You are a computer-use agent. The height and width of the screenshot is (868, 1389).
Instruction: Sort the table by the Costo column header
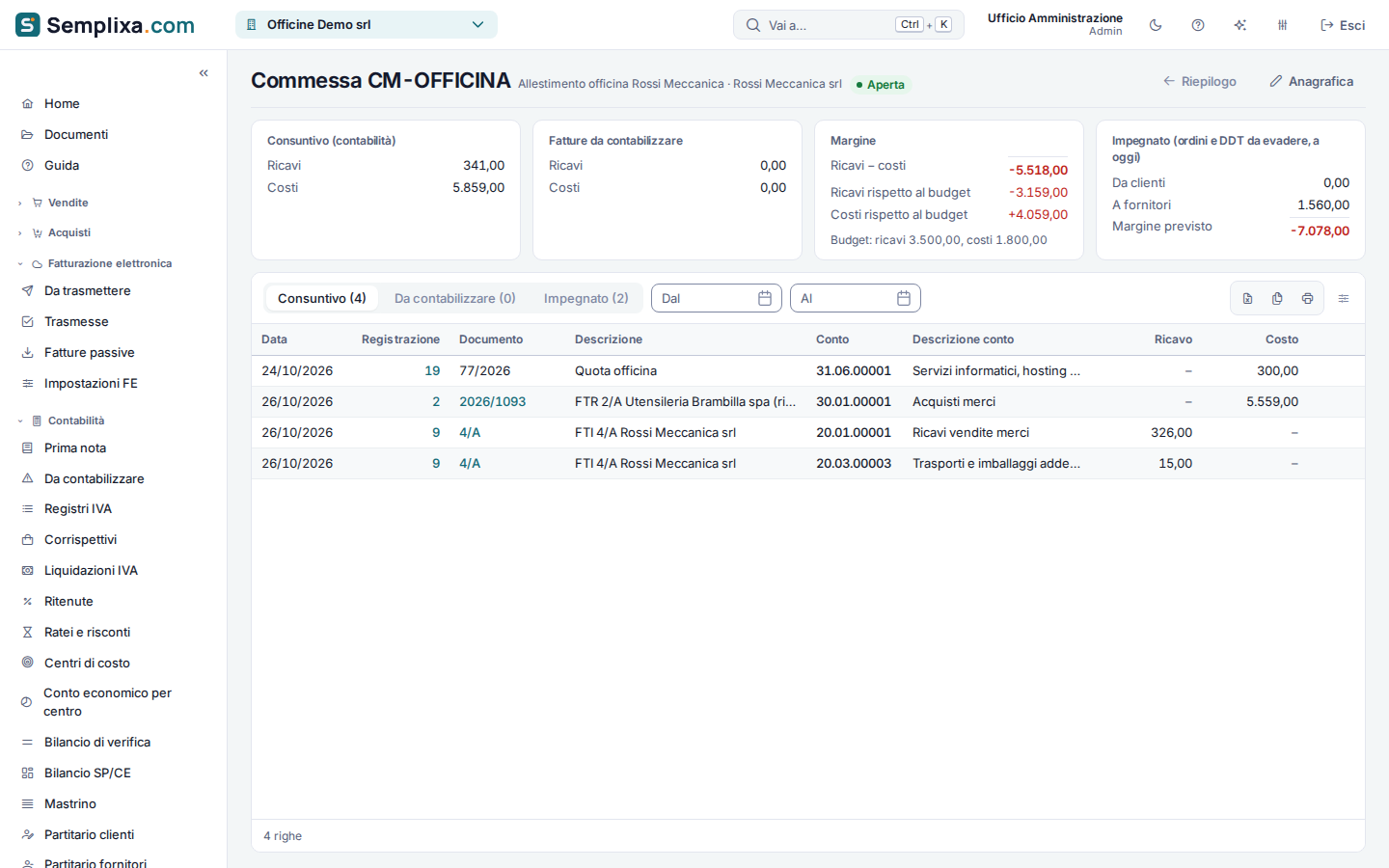(1281, 339)
